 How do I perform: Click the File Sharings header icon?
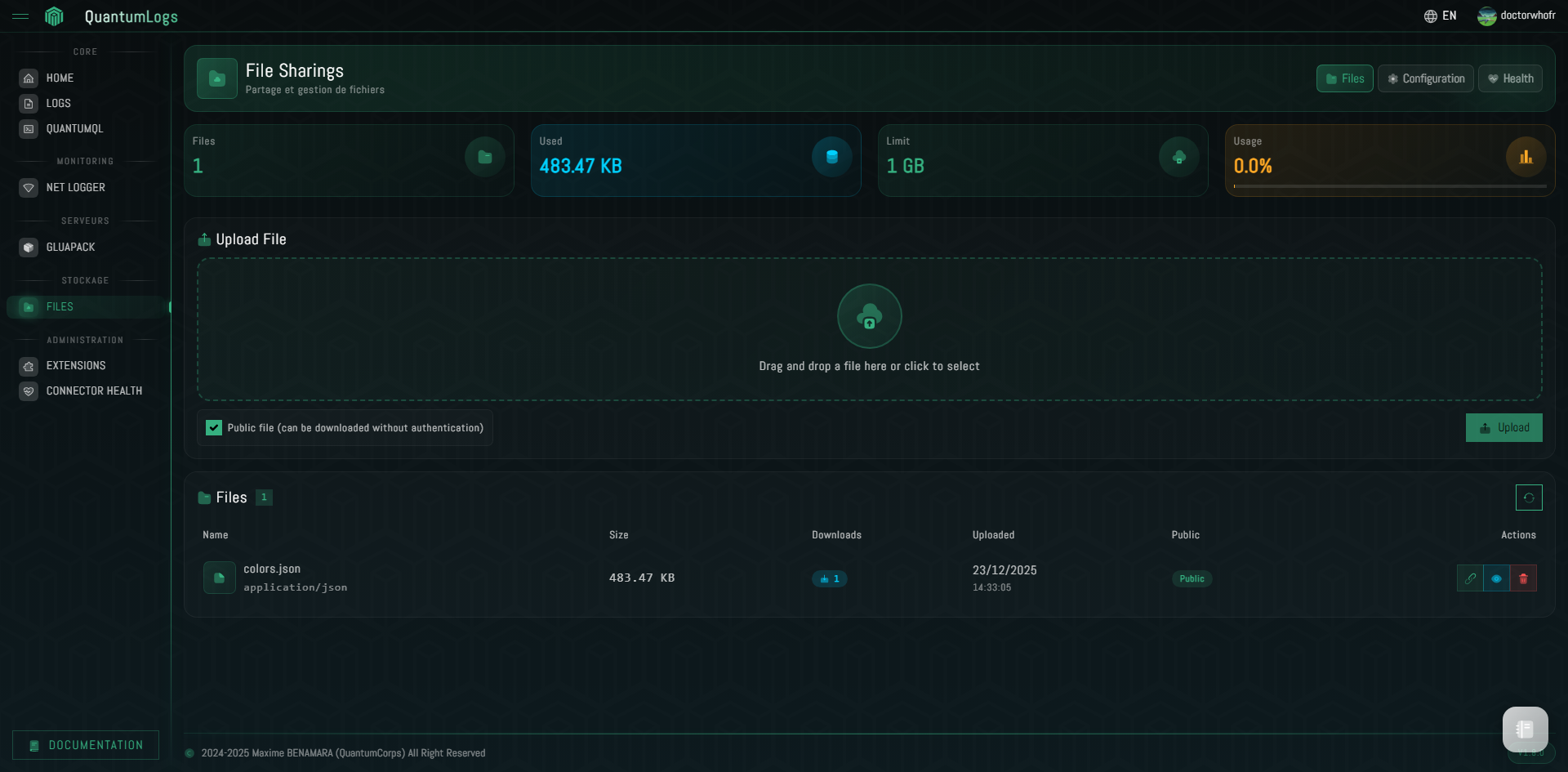pos(217,78)
